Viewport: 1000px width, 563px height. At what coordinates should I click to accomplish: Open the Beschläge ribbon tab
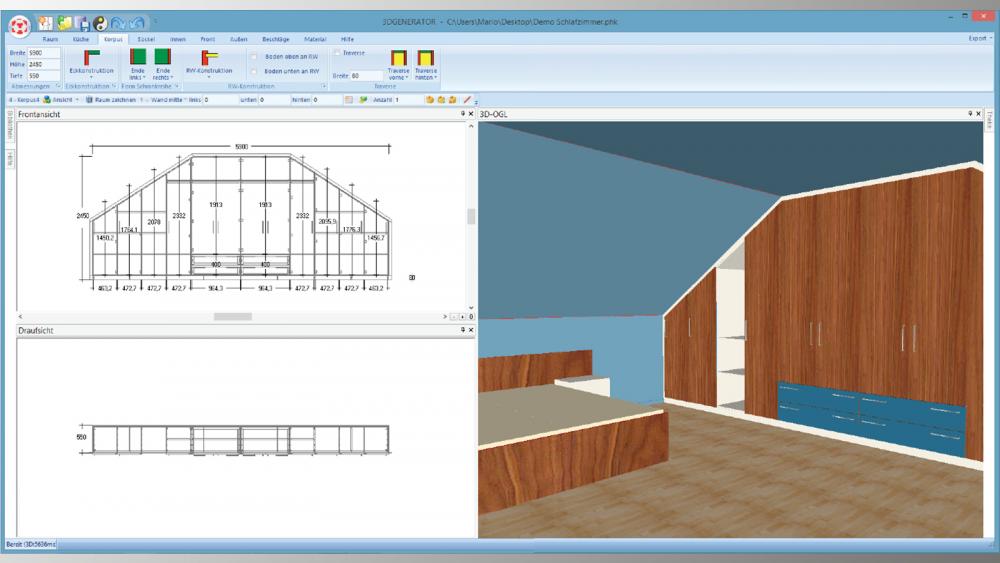(275, 38)
